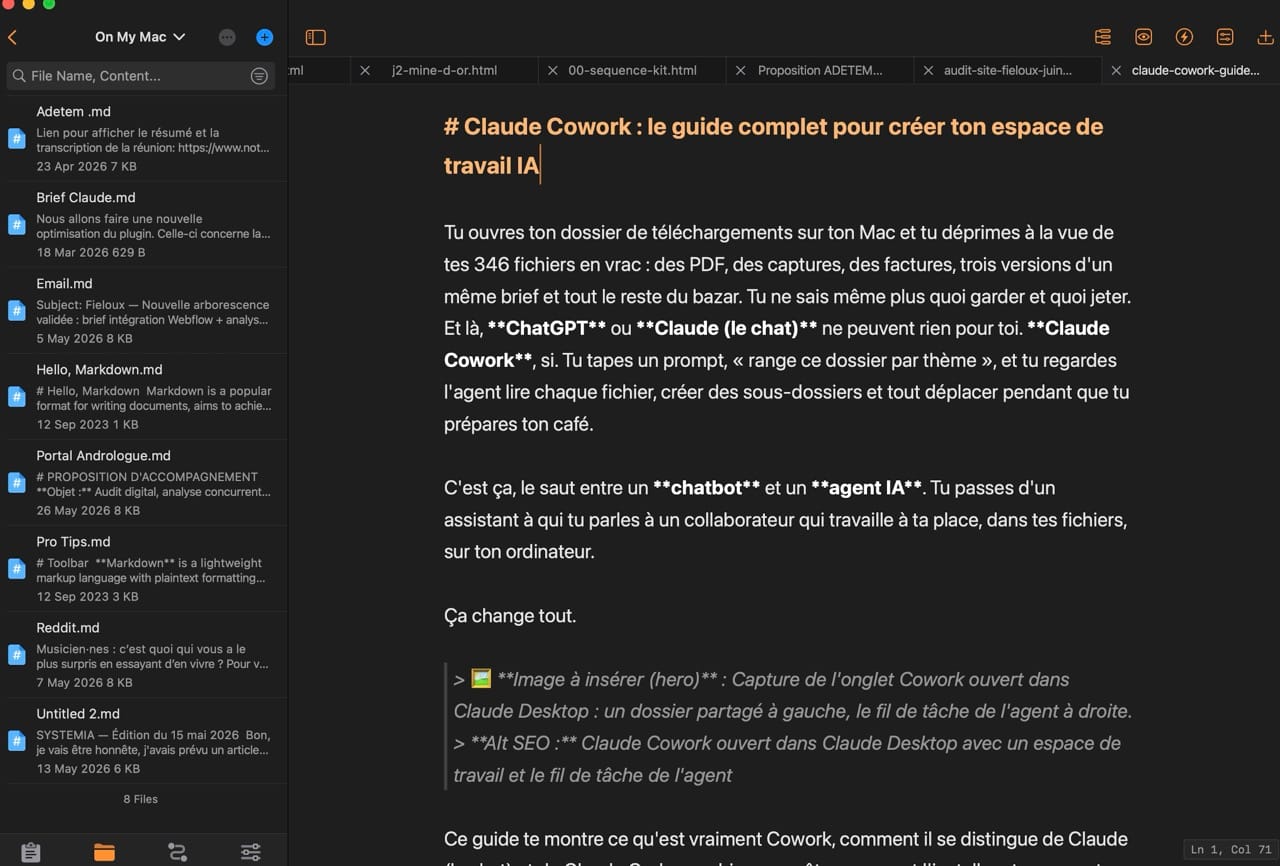
Task: Click the red macOS close window button
Action: tap(7, 4)
